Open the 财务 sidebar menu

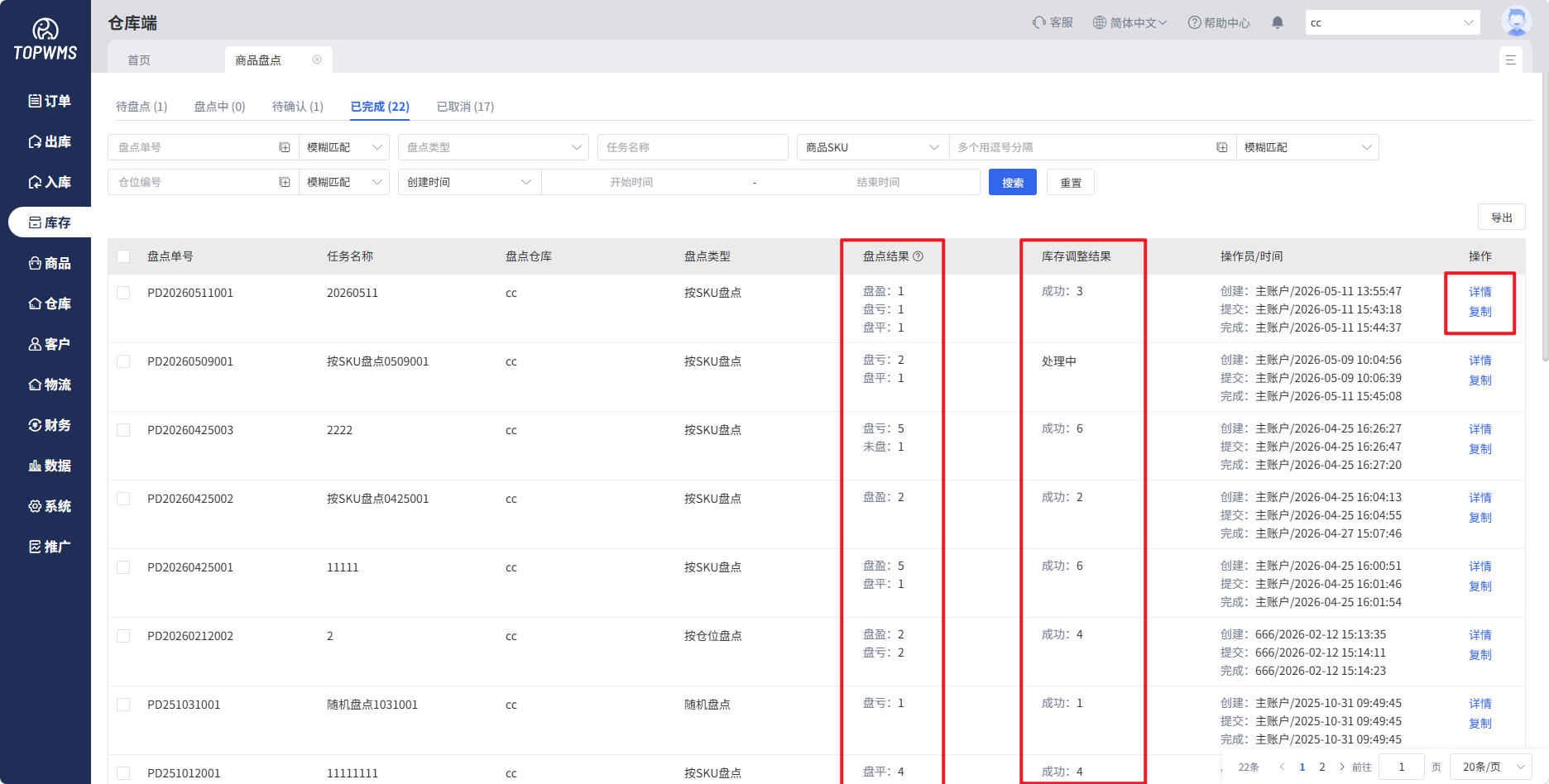coord(50,425)
